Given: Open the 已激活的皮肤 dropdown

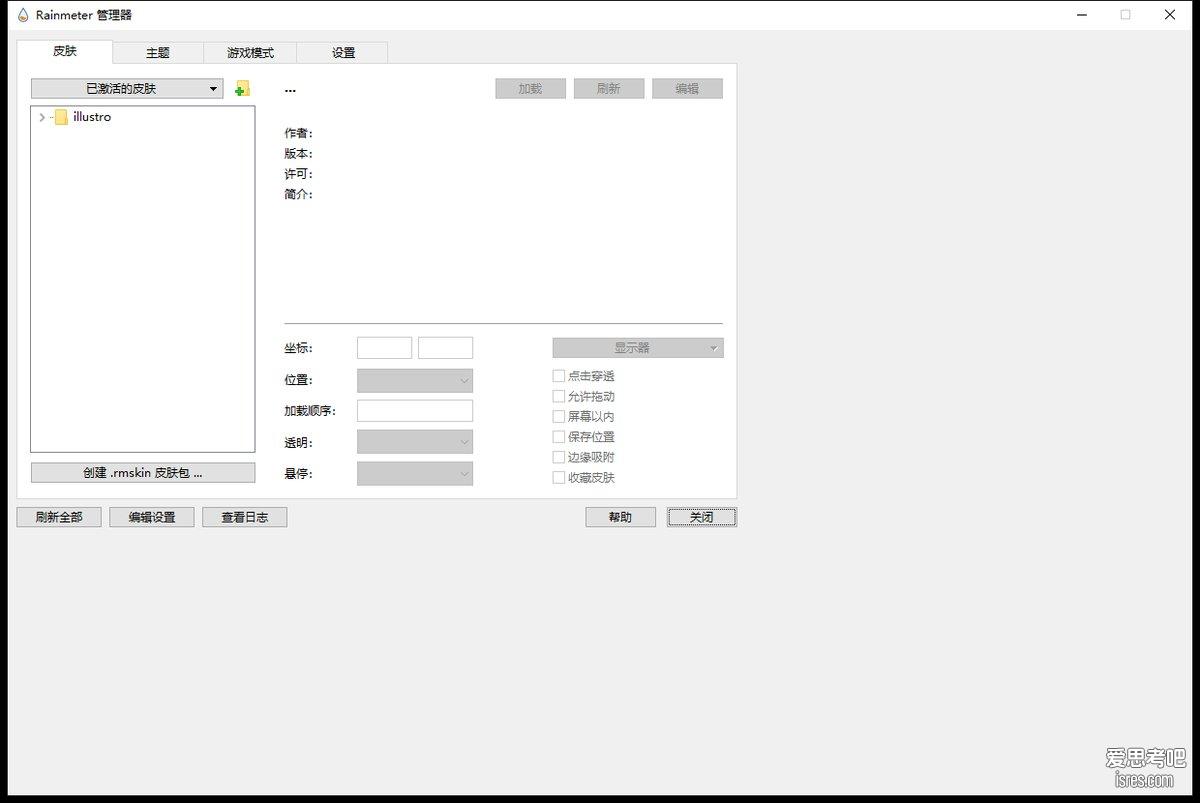Looking at the screenshot, I should tap(127, 89).
